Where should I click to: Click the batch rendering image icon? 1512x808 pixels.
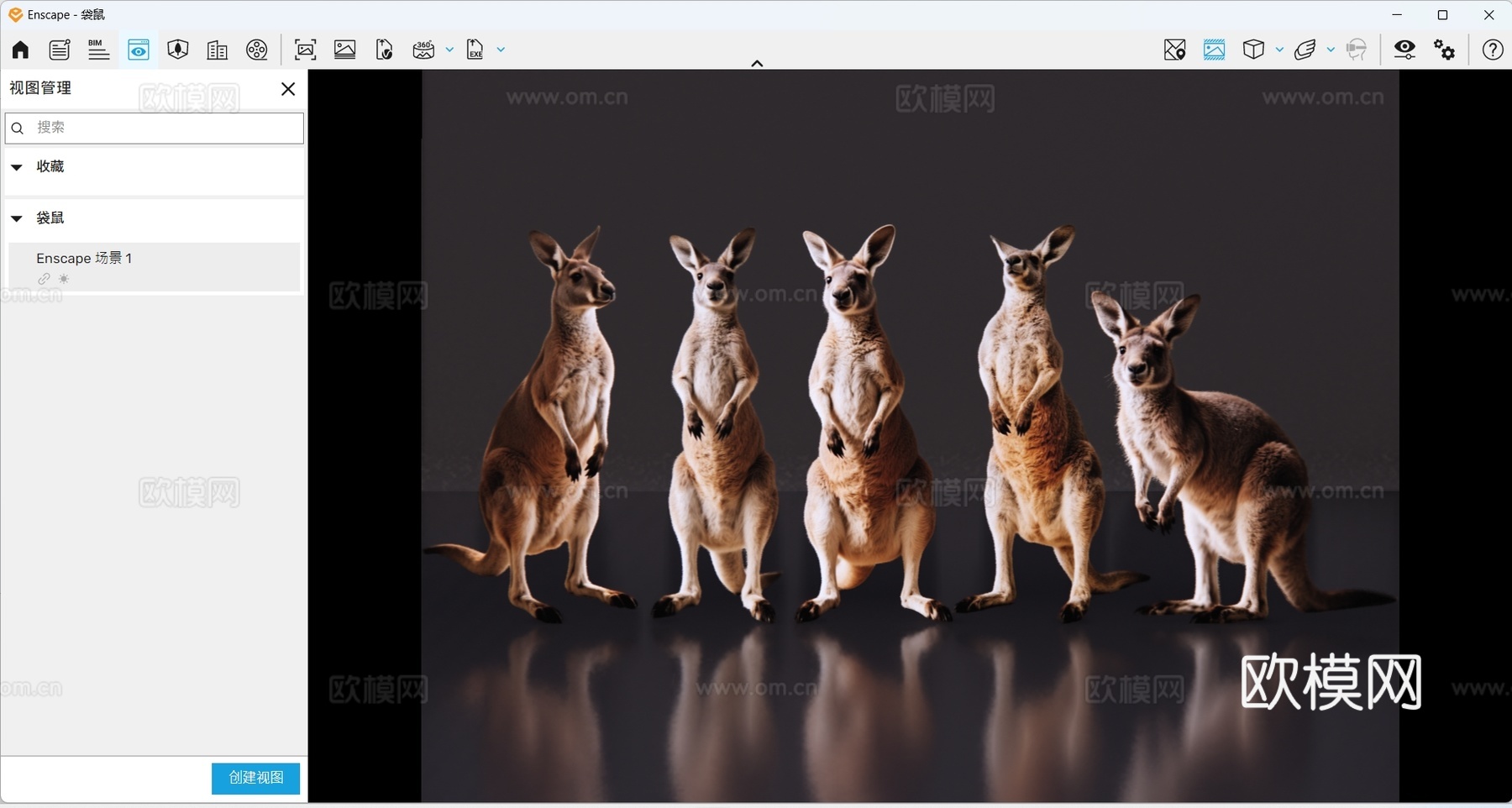click(x=345, y=50)
